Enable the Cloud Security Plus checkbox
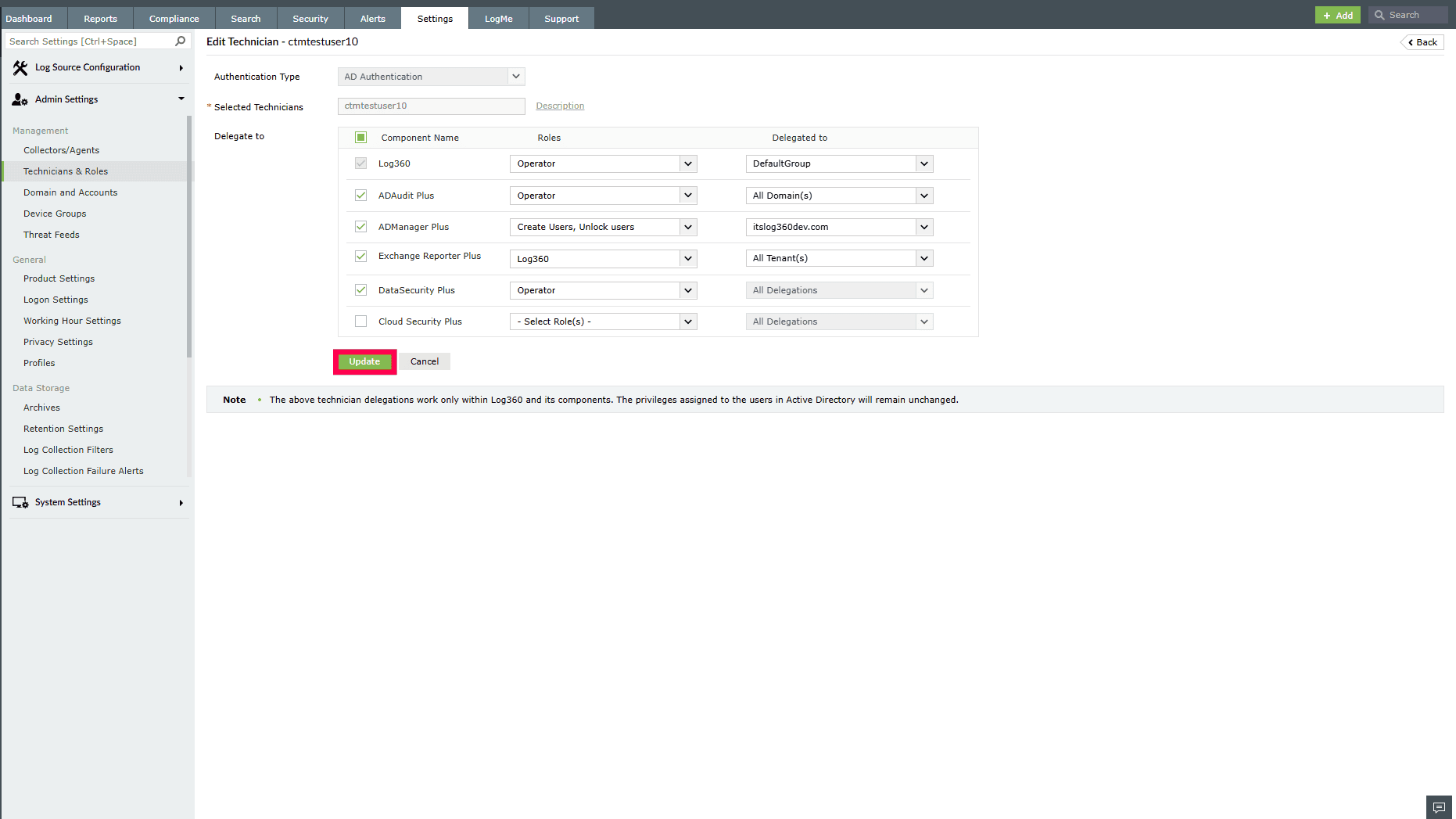Viewport: 1456px width, 819px height. pos(360,321)
